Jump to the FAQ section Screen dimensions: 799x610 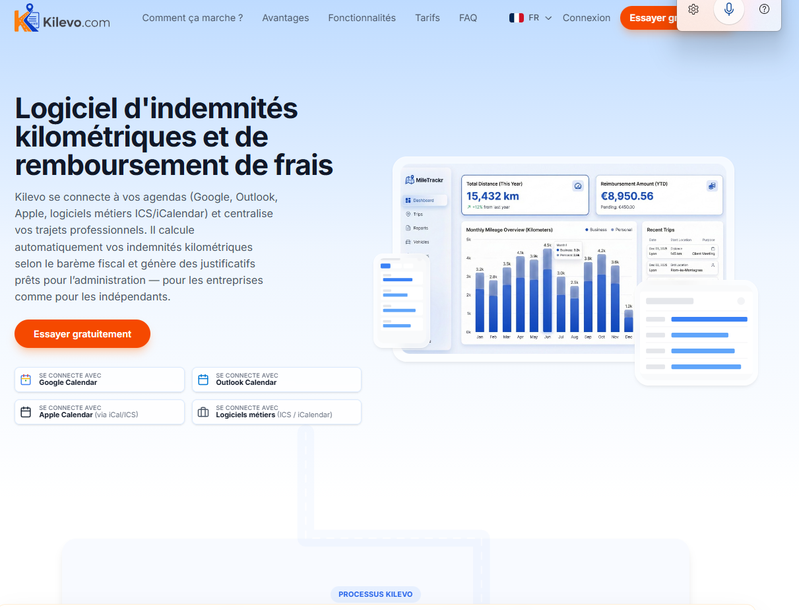coord(468,18)
